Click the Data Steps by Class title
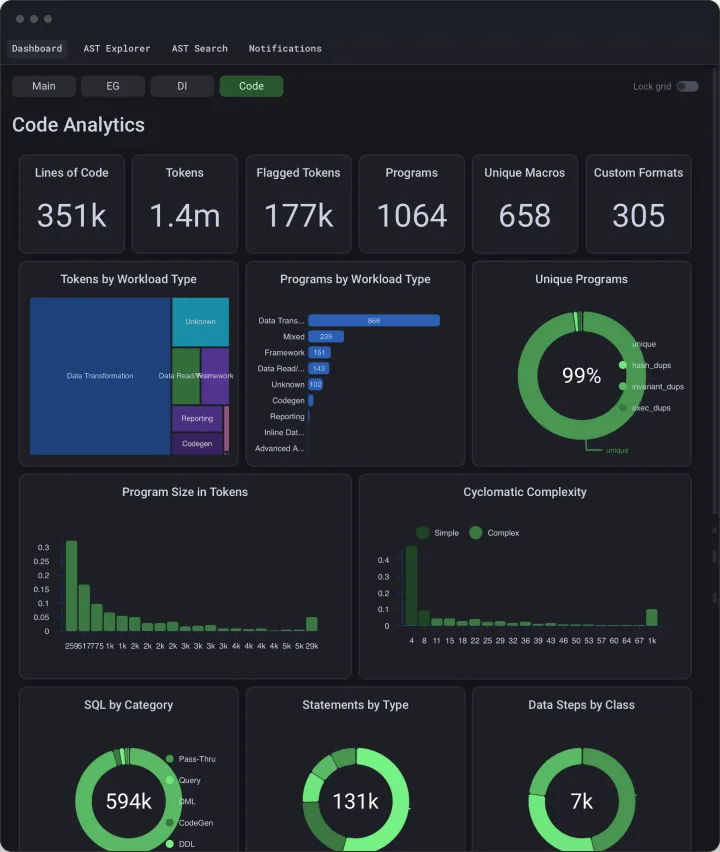 pyautogui.click(x=581, y=705)
